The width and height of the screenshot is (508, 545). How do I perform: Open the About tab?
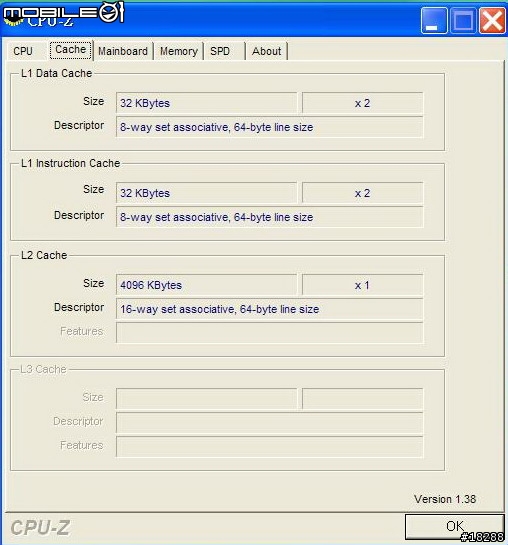pyautogui.click(x=267, y=51)
